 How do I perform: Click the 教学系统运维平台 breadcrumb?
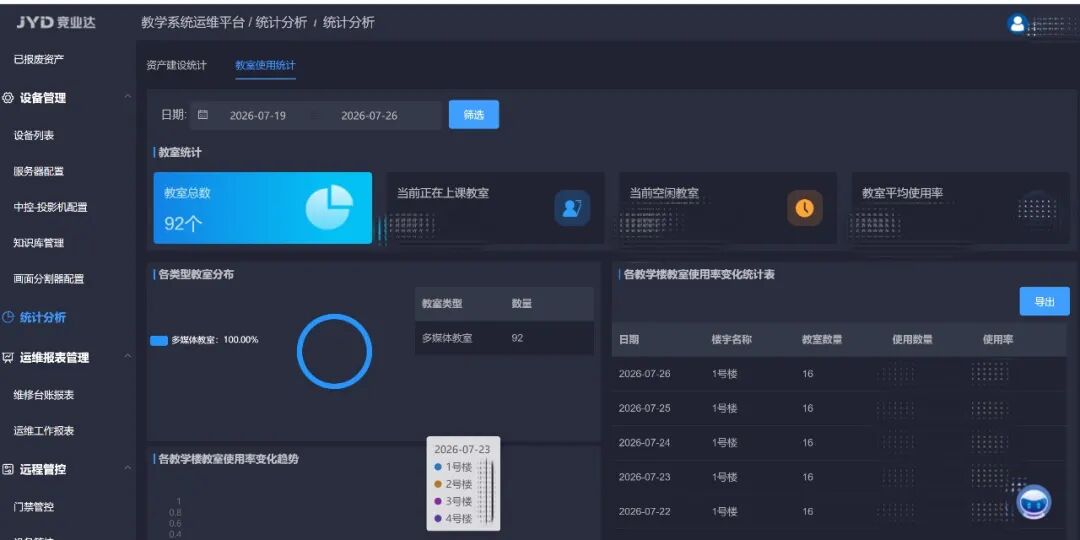click(193, 23)
